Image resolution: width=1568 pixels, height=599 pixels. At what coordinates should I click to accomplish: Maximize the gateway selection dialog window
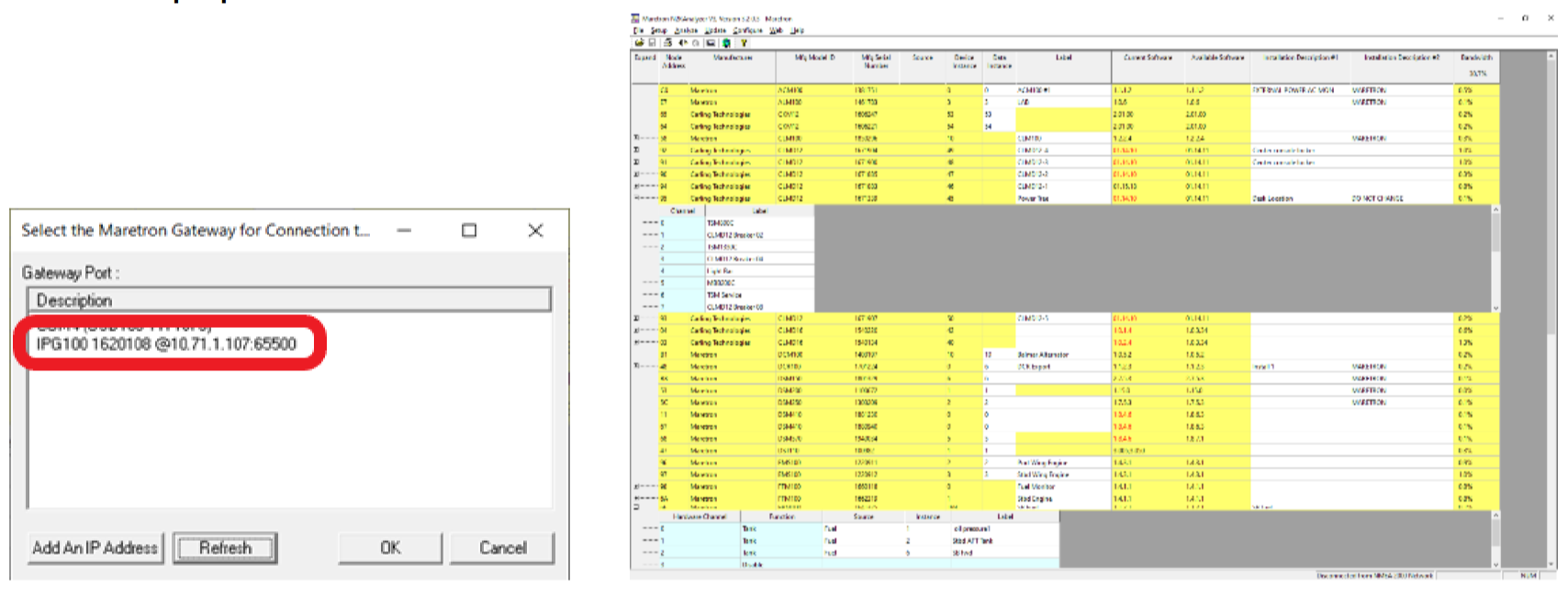469,230
